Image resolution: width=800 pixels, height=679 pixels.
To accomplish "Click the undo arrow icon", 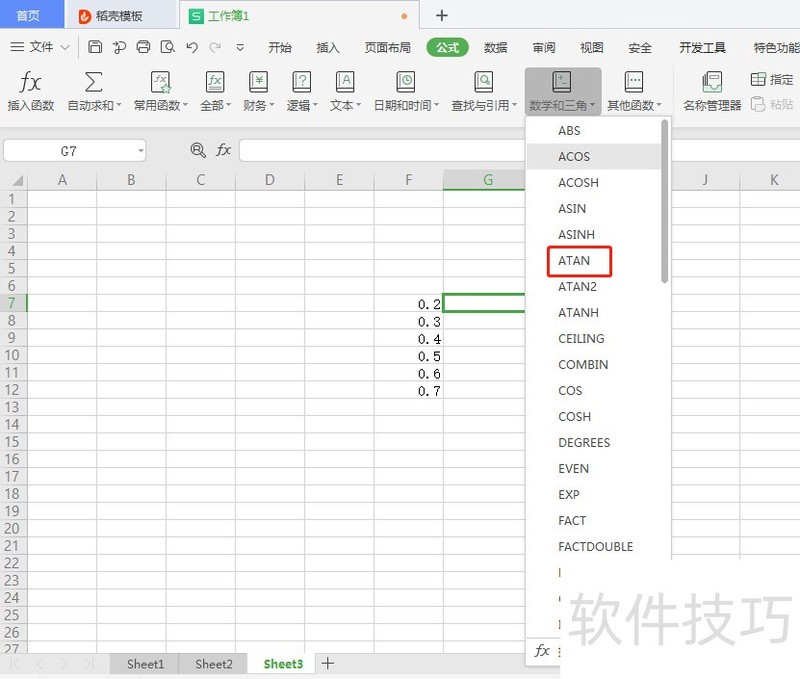I will 191,47.
